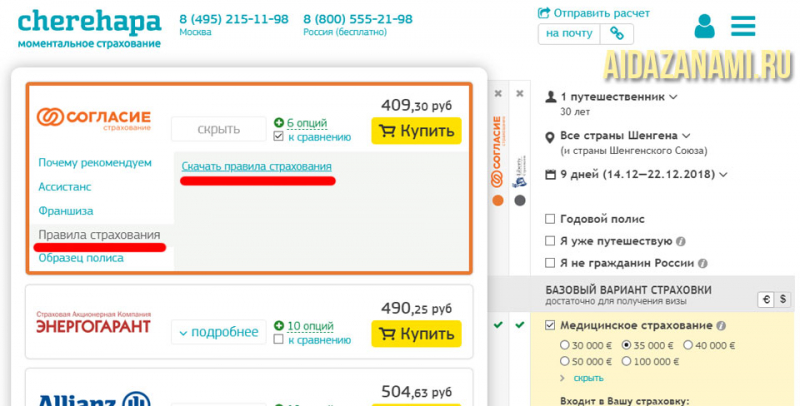This screenshot has width=800, height=406.
Task: Remove Soglasie from comparison column
Action: tap(498, 93)
